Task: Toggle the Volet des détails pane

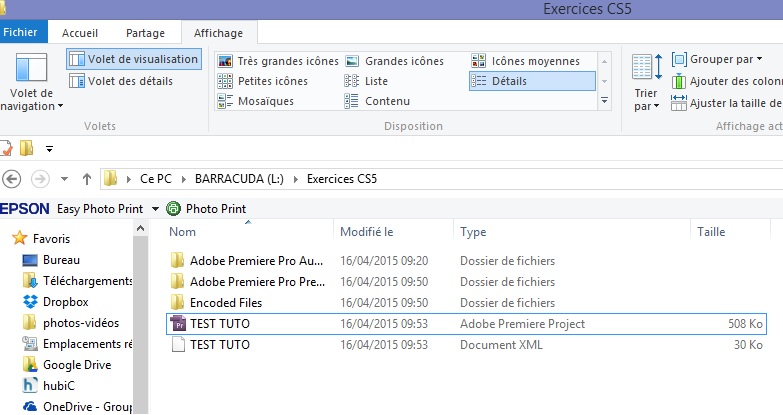Action: pos(124,81)
